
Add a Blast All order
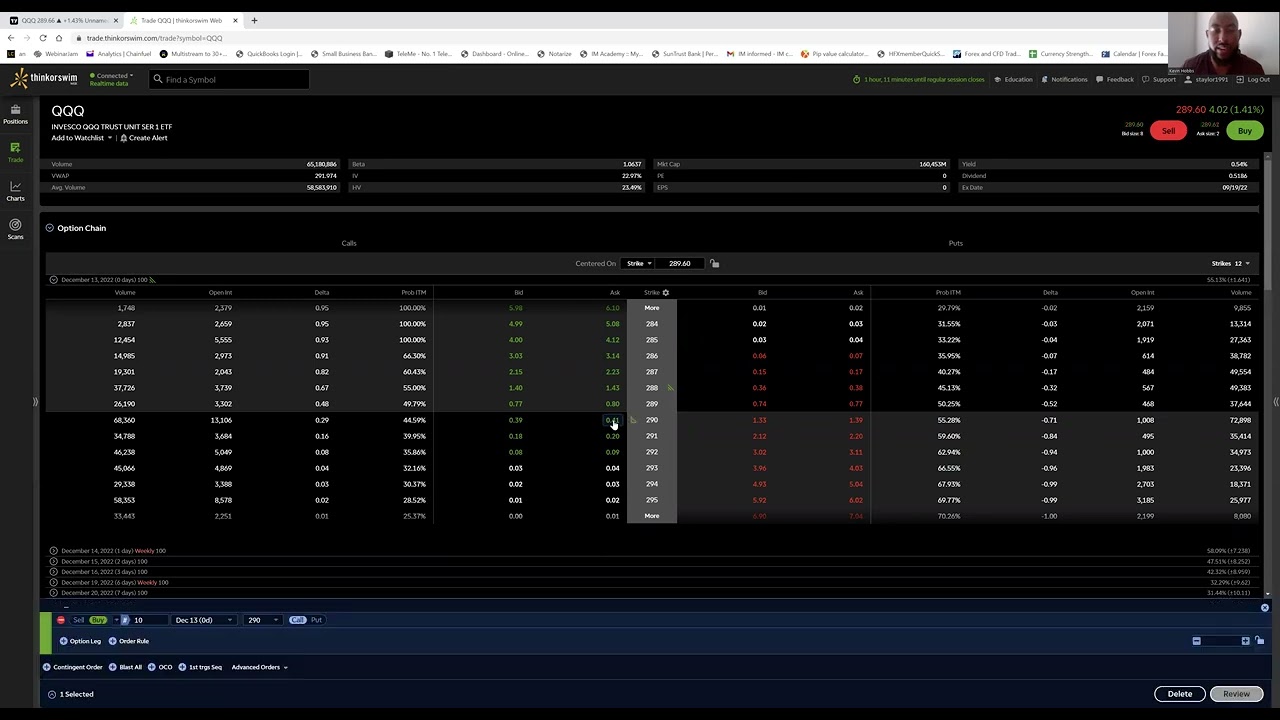(x=126, y=667)
